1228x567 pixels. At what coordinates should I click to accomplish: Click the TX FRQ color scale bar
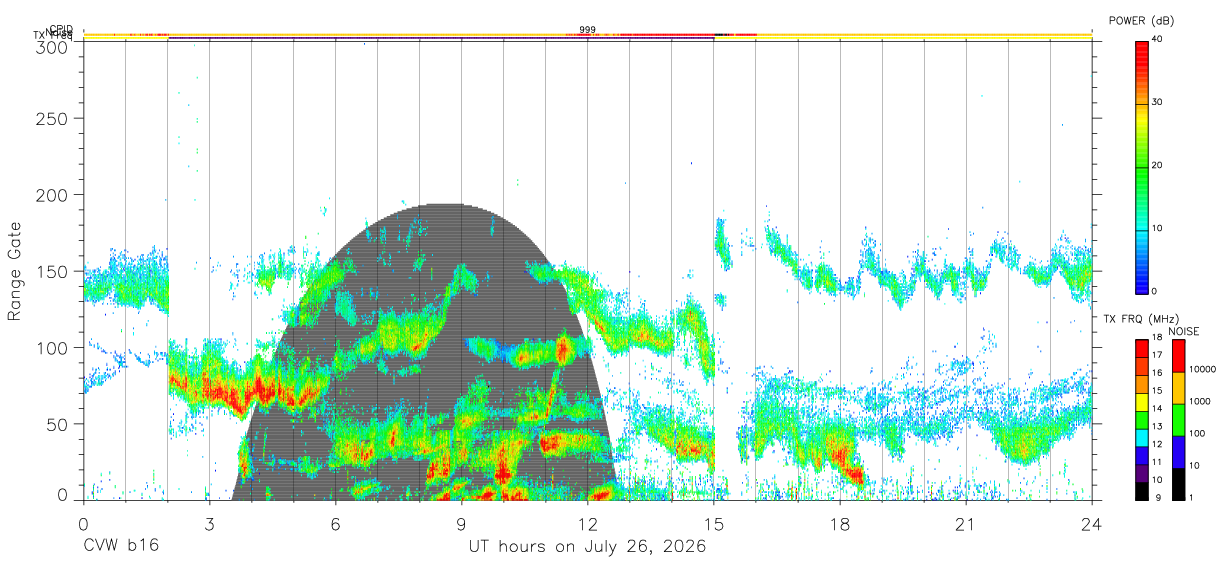coord(1142,419)
